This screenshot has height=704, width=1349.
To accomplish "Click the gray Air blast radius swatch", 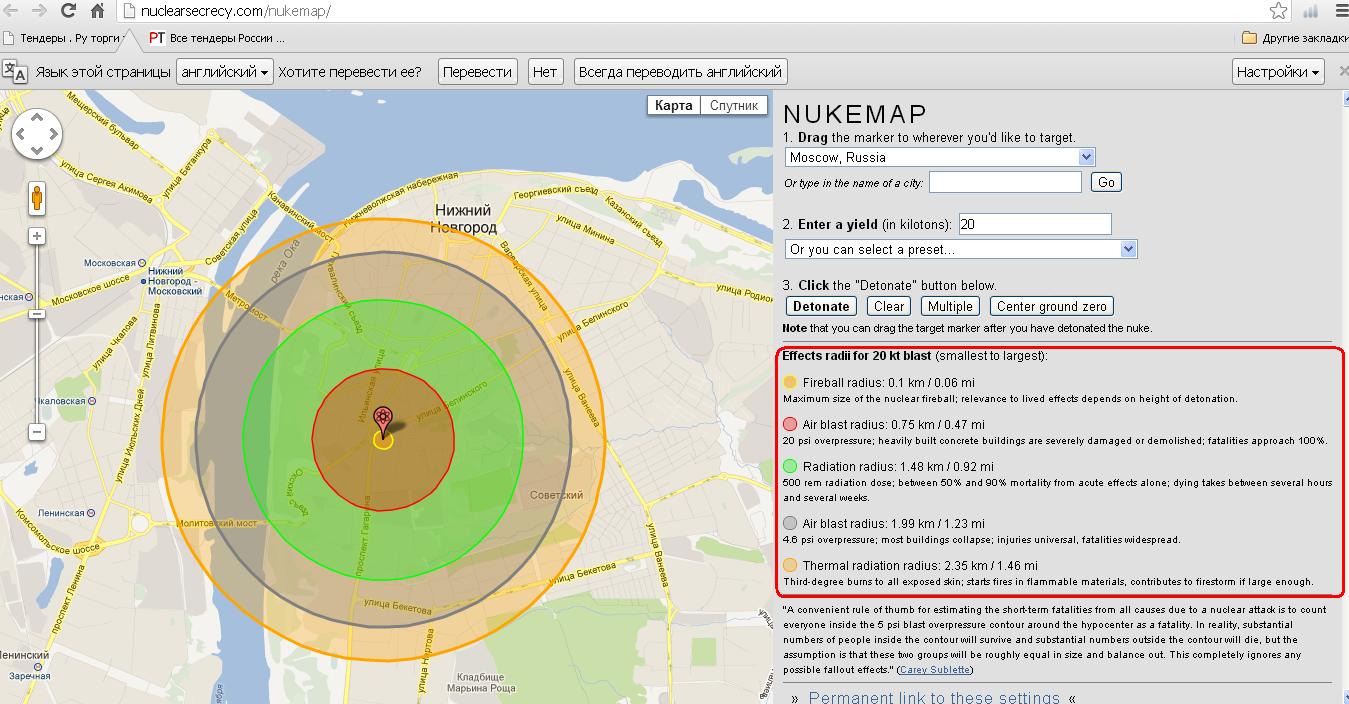I will coord(790,523).
